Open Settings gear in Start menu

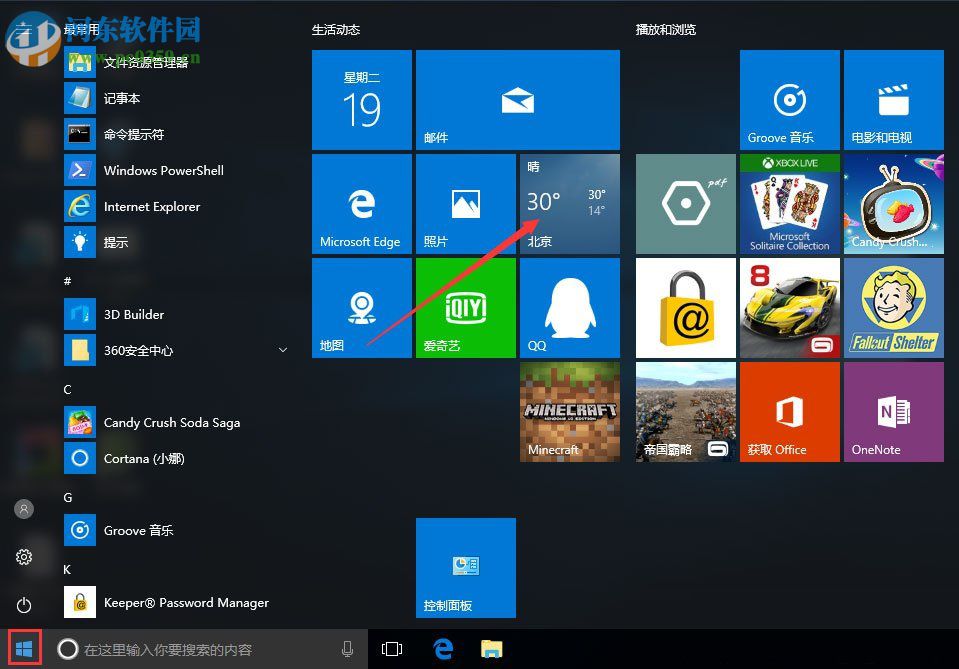pos(24,557)
